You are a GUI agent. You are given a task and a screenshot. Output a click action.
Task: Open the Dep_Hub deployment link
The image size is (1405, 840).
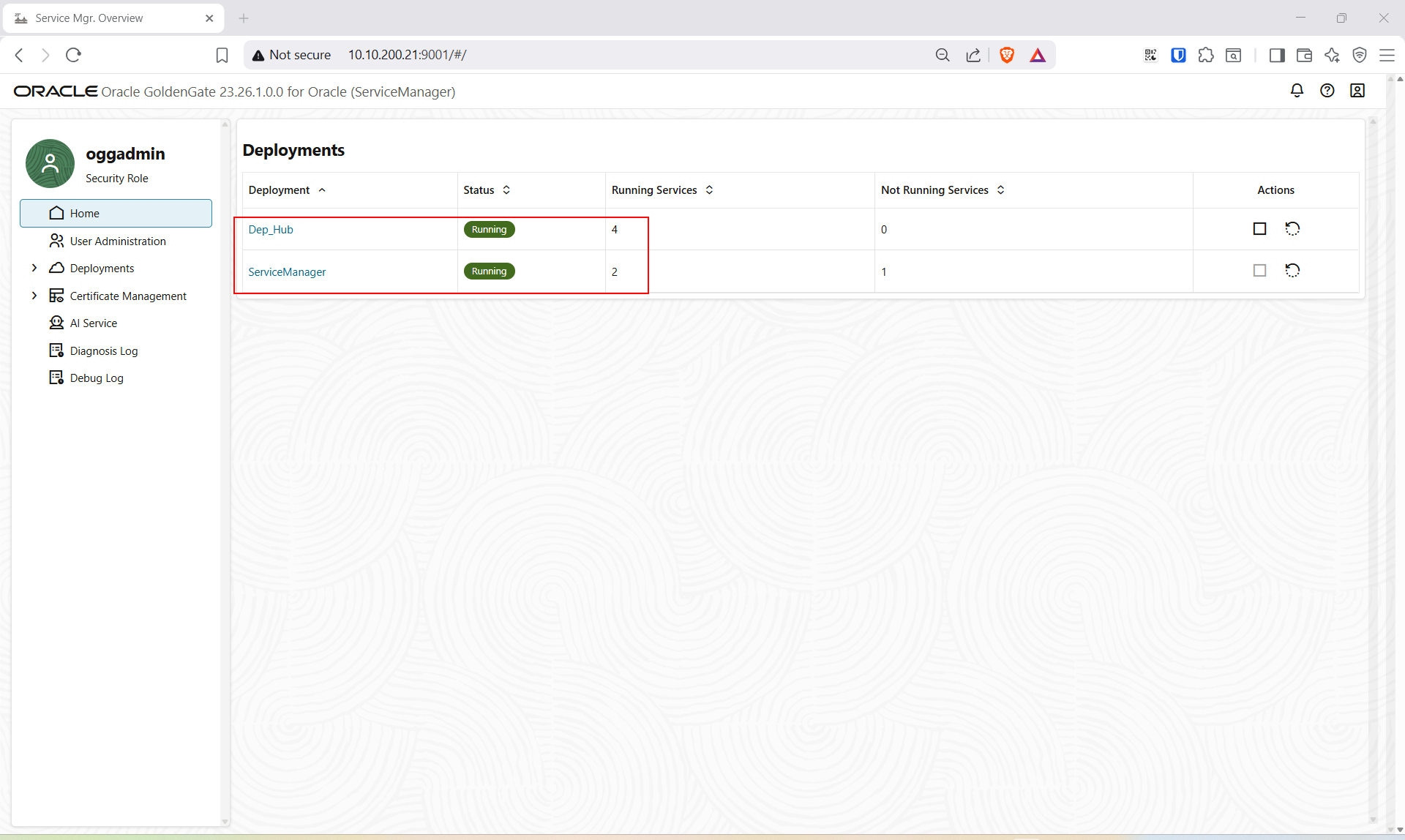[x=271, y=230]
